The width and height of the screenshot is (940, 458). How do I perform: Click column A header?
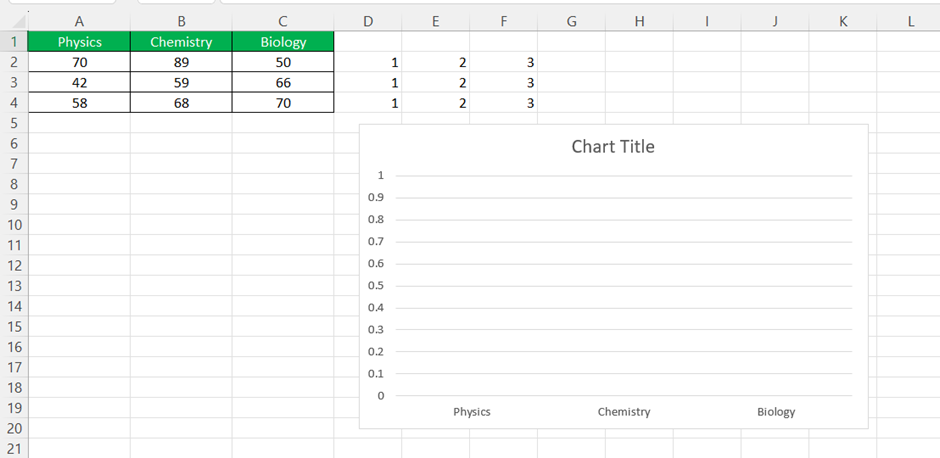79,22
